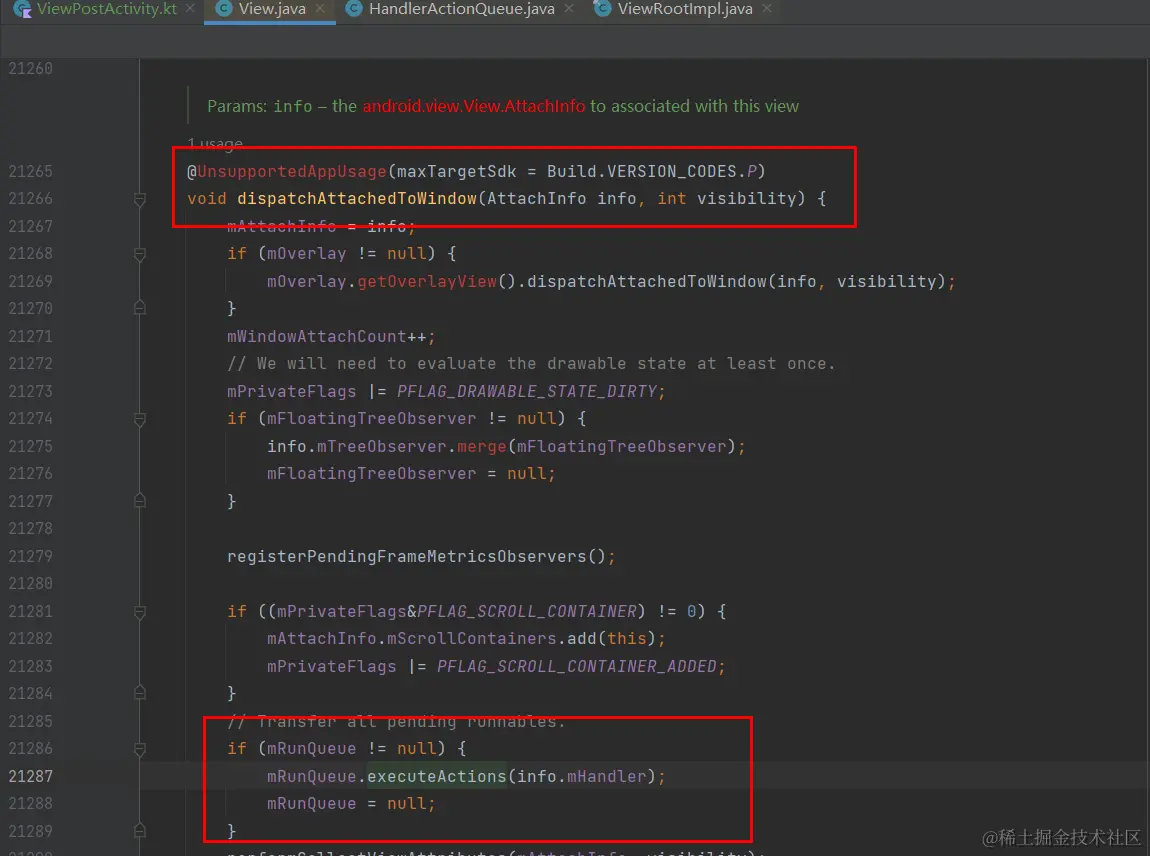
Task: Collapse the PFLAG_SCROLL_CONTAINER if-block at line 21281
Action: [x=139, y=612]
